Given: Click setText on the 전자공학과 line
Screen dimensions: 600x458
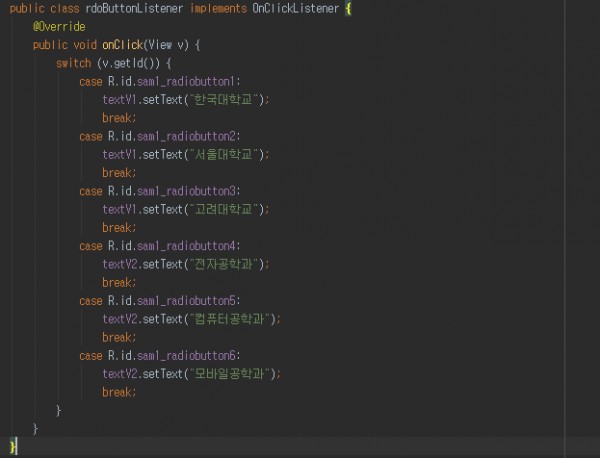Looking at the screenshot, I should pos(163,264).
